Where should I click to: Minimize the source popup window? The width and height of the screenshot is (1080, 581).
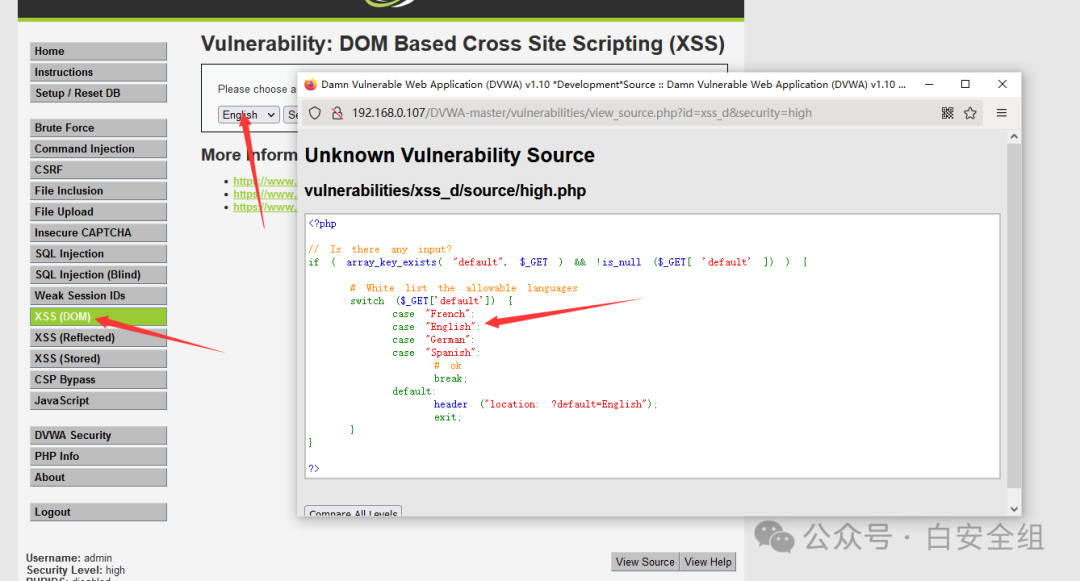[928, 84]
